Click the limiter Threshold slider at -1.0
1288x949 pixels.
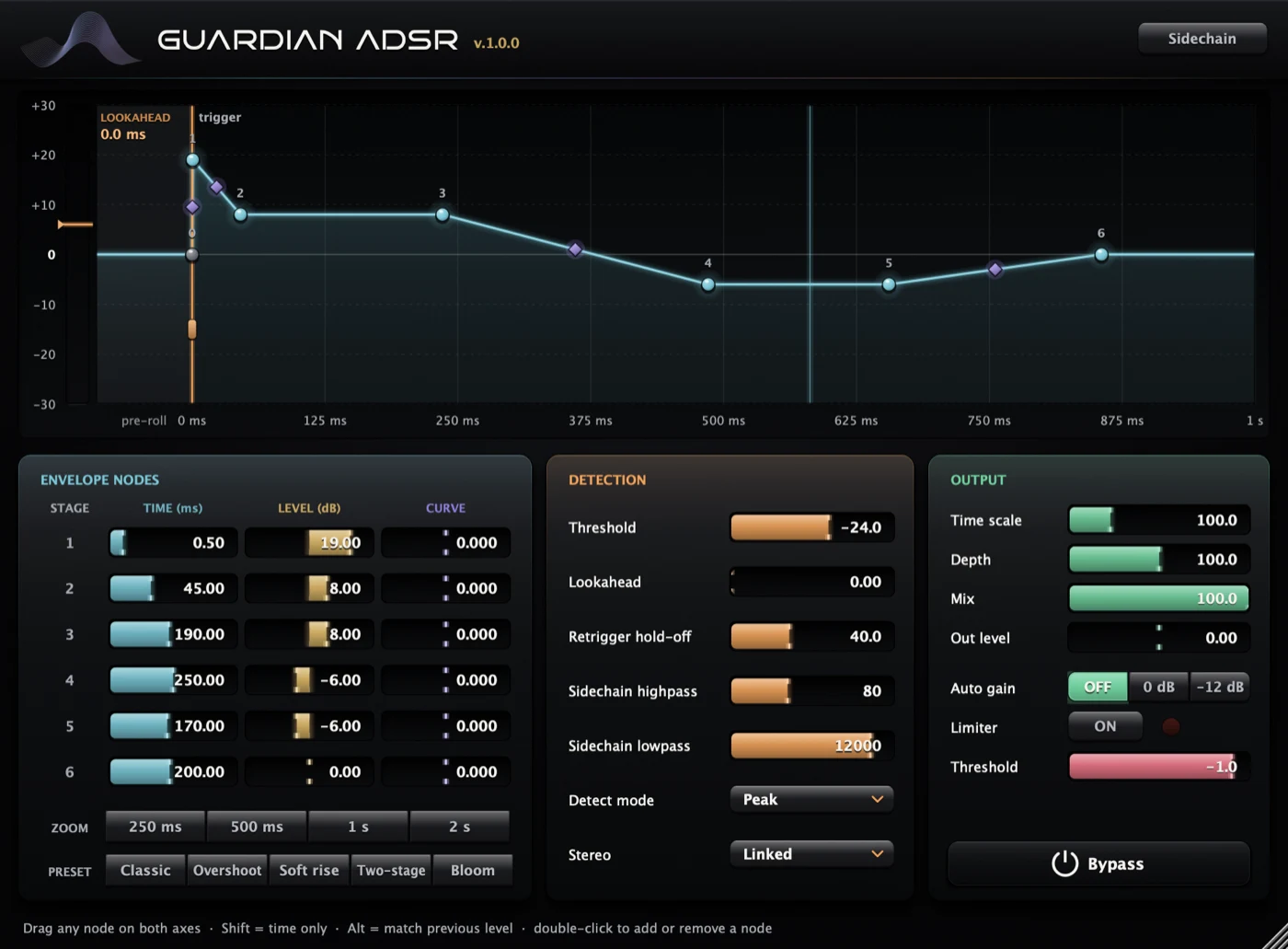(x=1158, y=766)
